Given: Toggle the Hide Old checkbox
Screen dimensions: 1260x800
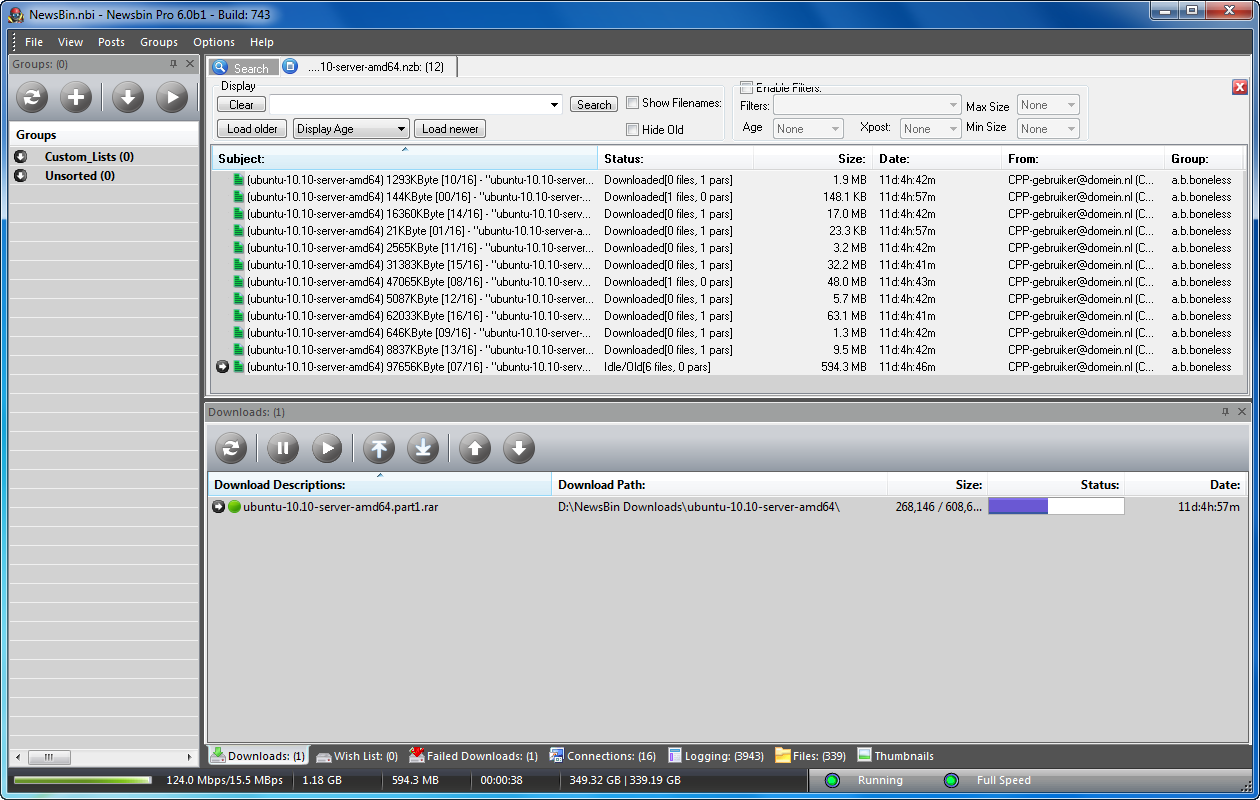Looking at the screenshot, I should click(632, 130).
